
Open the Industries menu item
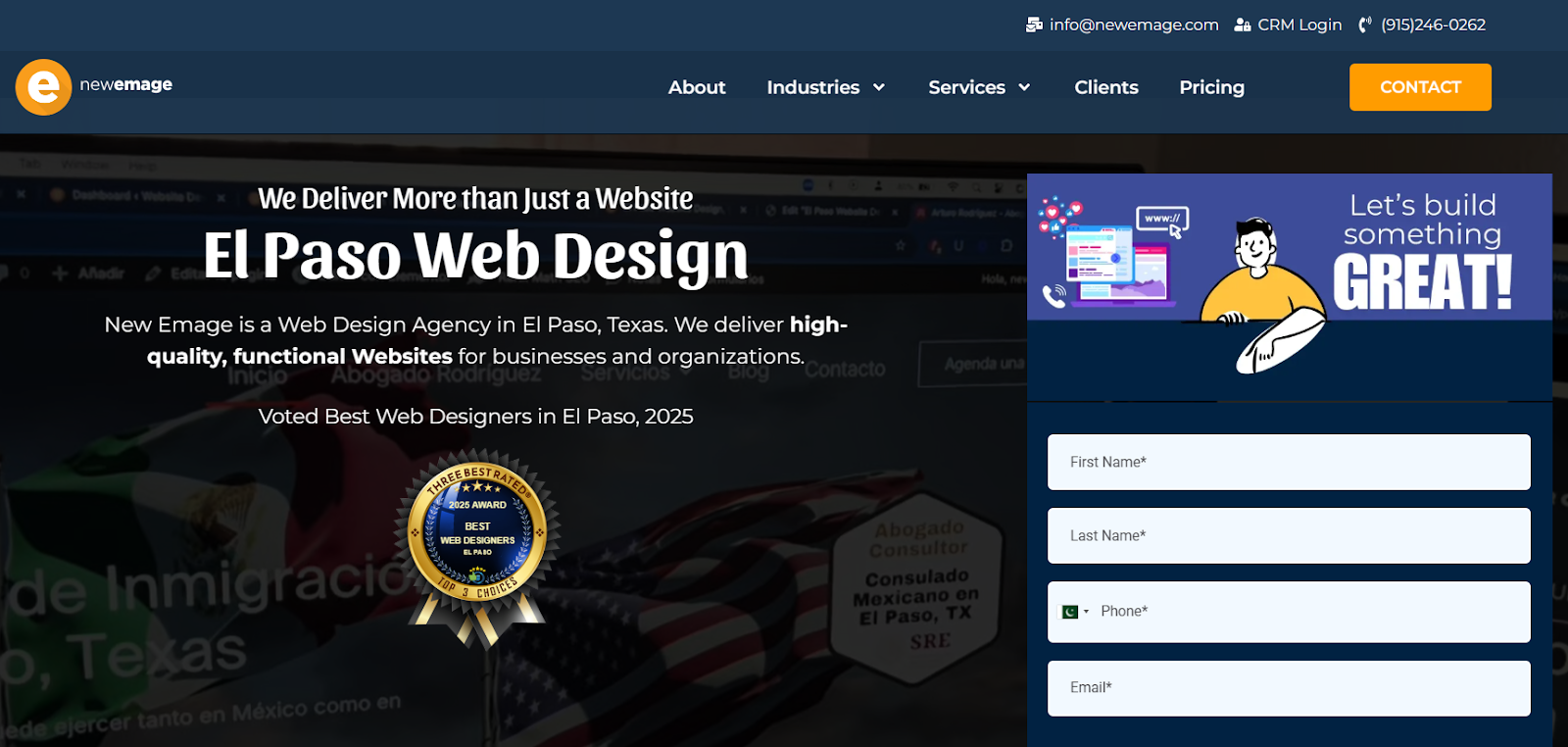tap(812, 87)
